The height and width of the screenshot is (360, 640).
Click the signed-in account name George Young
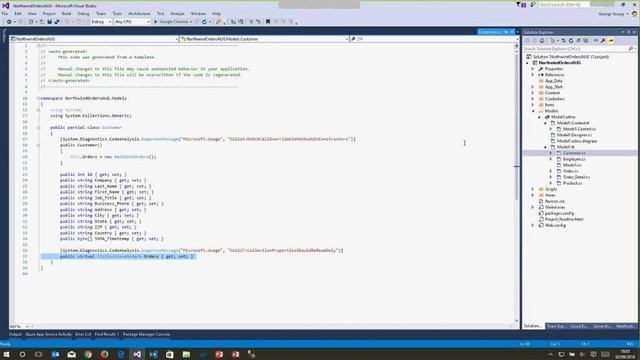[x=611, y=14]
